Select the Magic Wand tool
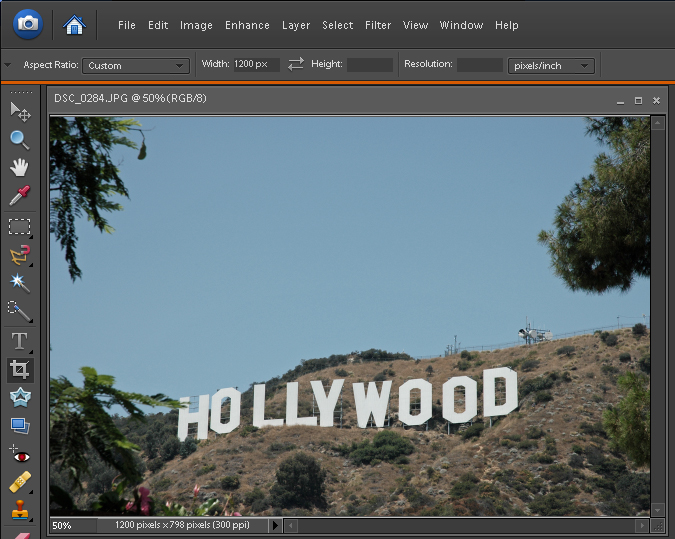The height and width of the screenshot is (539, 675). pyautogui.click(x=20, y=283)
